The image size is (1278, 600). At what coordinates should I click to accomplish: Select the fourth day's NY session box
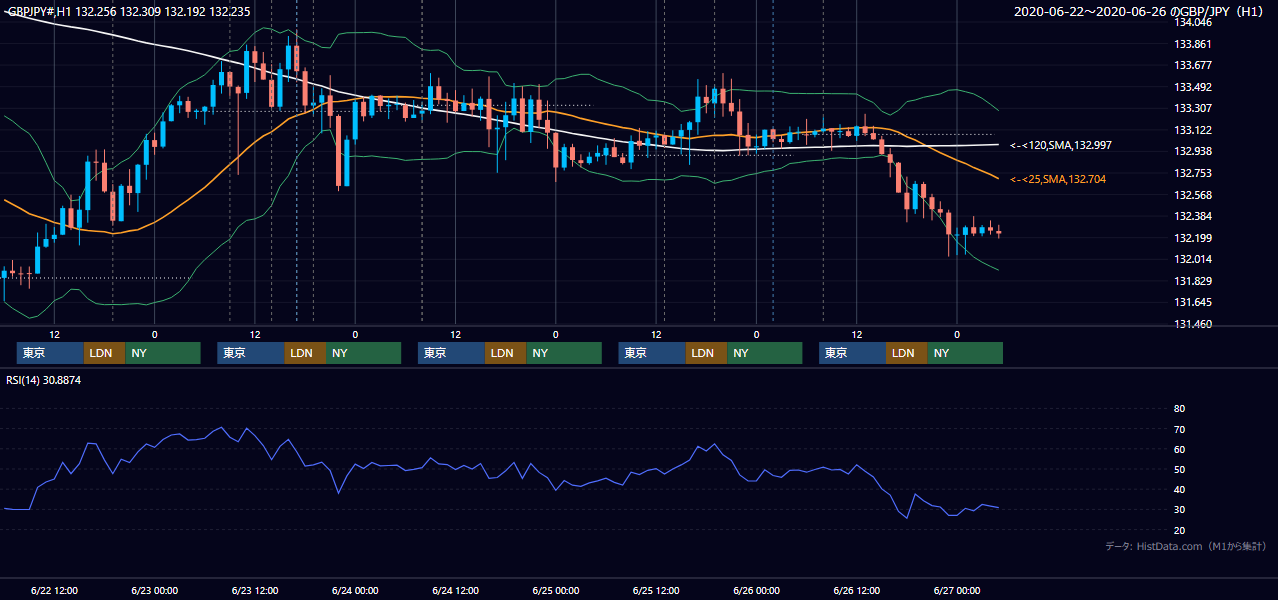click(764, 353)
